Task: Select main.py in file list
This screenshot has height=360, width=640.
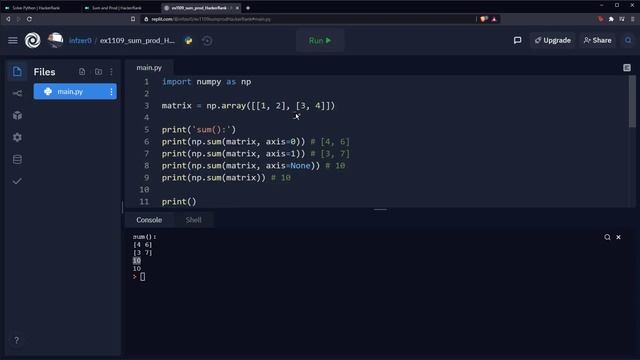Action: tap(75, 91)
